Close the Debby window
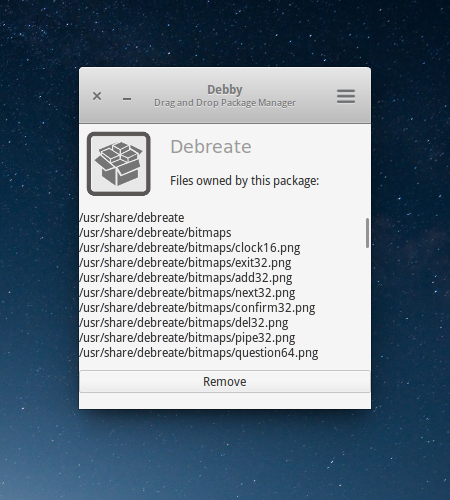 (97, 96)
